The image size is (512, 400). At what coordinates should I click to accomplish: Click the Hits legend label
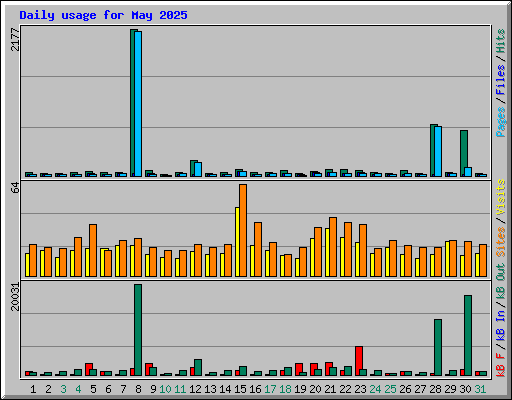[501, 41]
